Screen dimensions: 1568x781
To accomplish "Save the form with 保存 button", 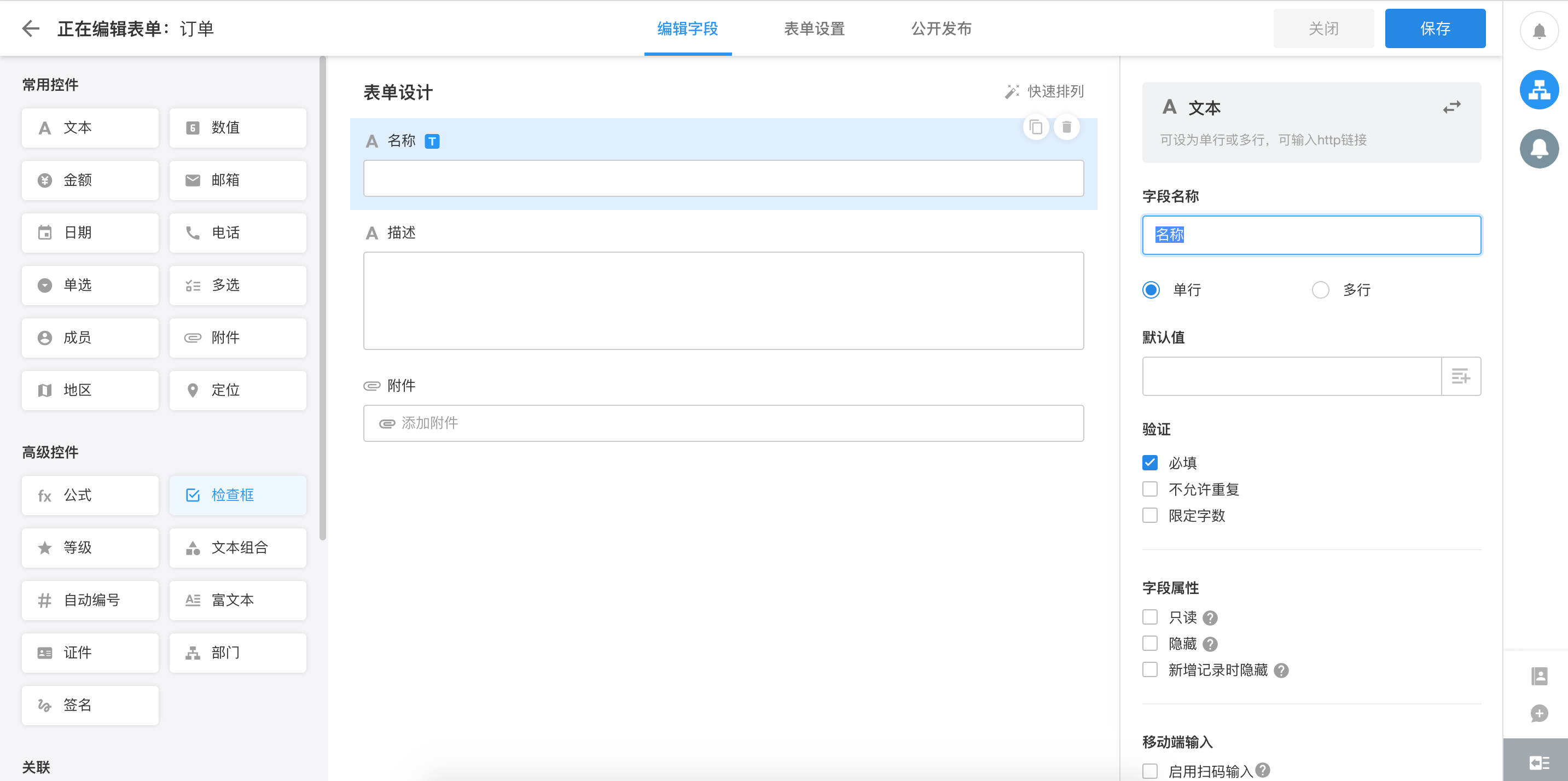I will coord(1435,28).
